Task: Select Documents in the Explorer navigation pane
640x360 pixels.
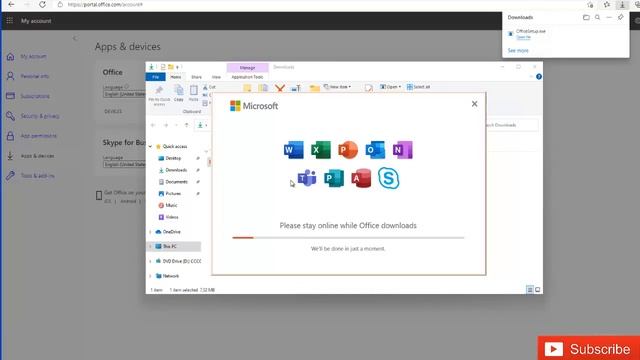Action: [176, 182]
